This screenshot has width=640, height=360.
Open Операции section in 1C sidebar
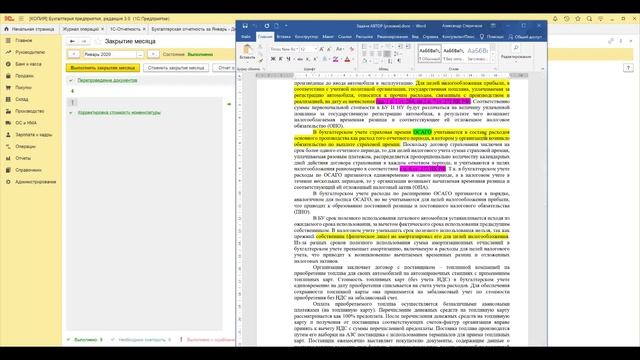click(x=25, y=147)
